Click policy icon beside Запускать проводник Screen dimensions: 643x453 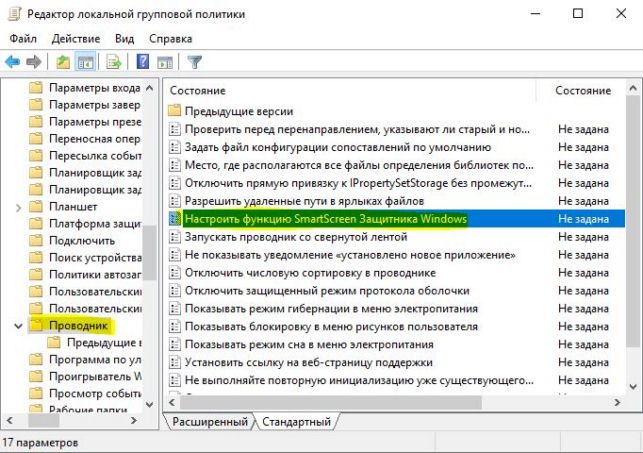point(175,237)
